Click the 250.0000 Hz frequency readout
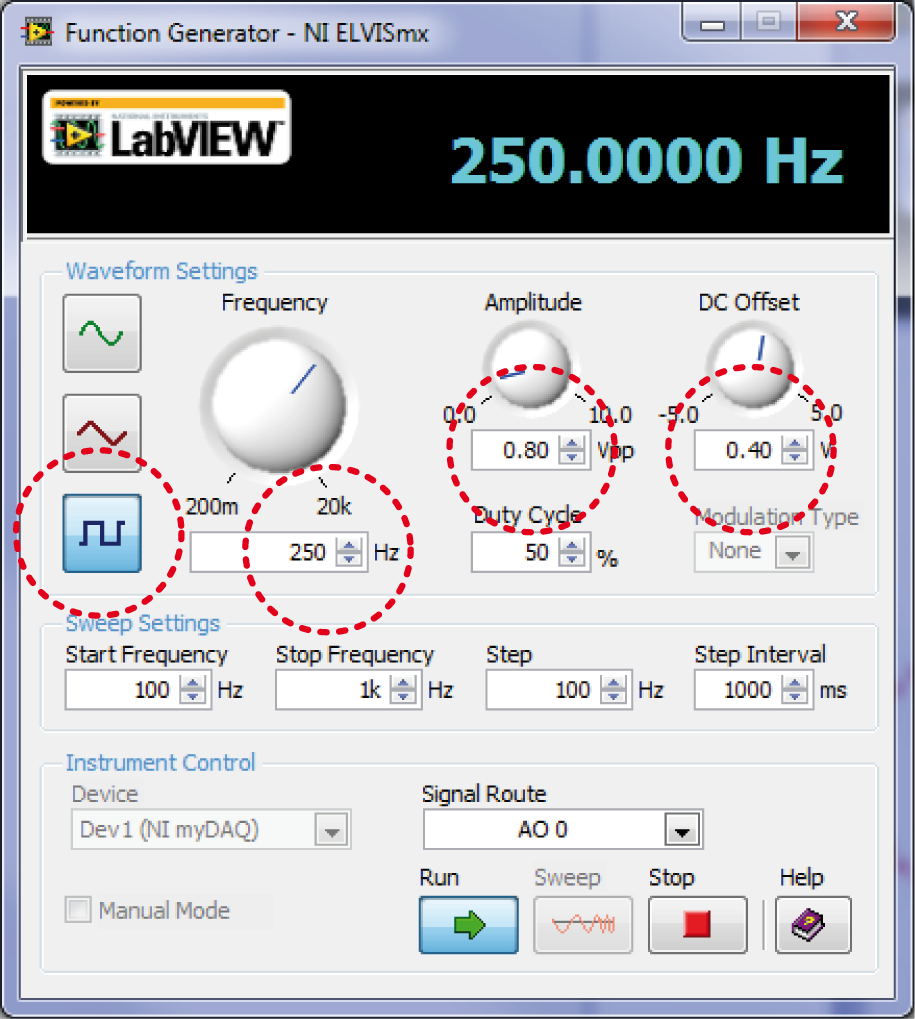The image size is (915, 1019). point(647,161)
